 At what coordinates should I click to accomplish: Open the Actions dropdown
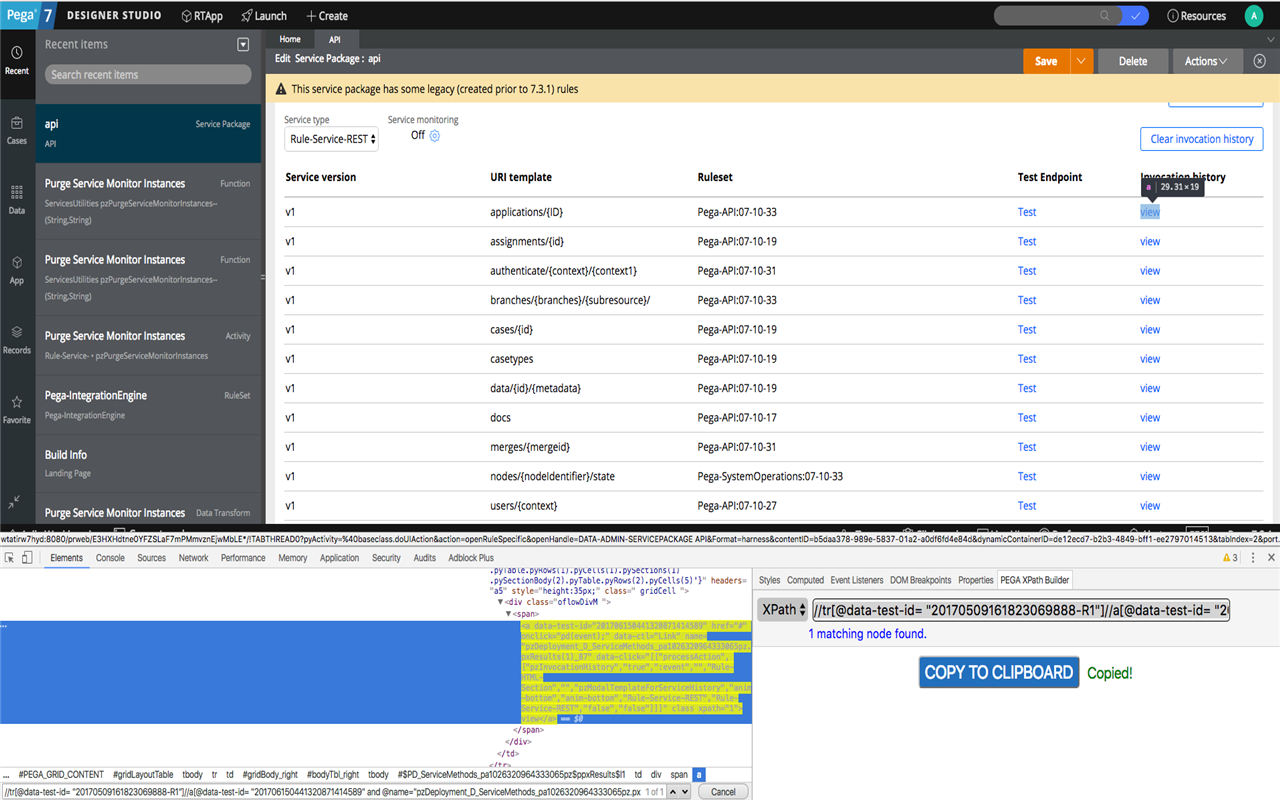coord(1207,61)
